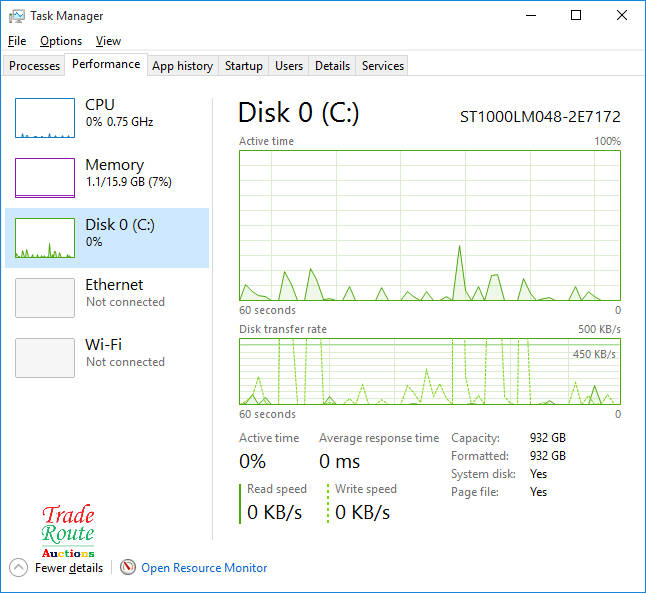Screen dimensions: 646x593
Task: Switch to the Processes tab
Action: tap(35, 66)
